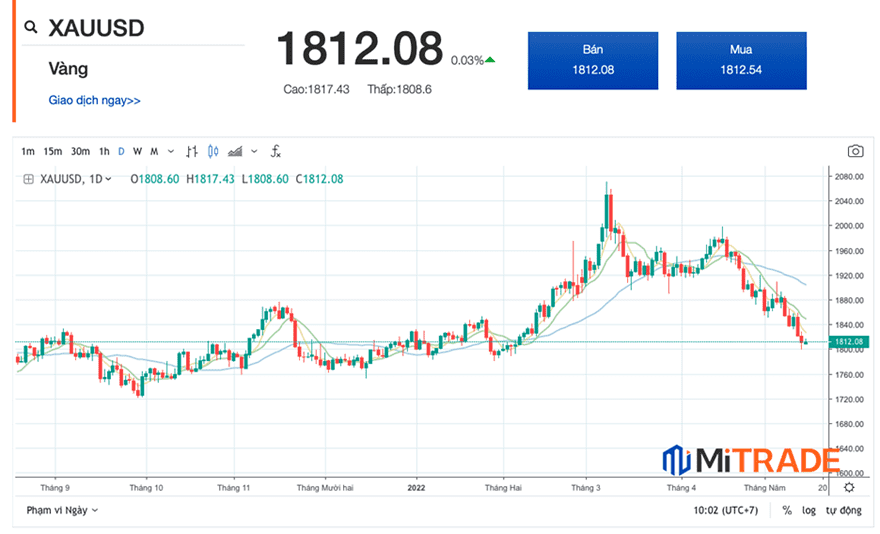Switch to the 15m timeframe
The image size is (880, 534).
coord(53,152)
